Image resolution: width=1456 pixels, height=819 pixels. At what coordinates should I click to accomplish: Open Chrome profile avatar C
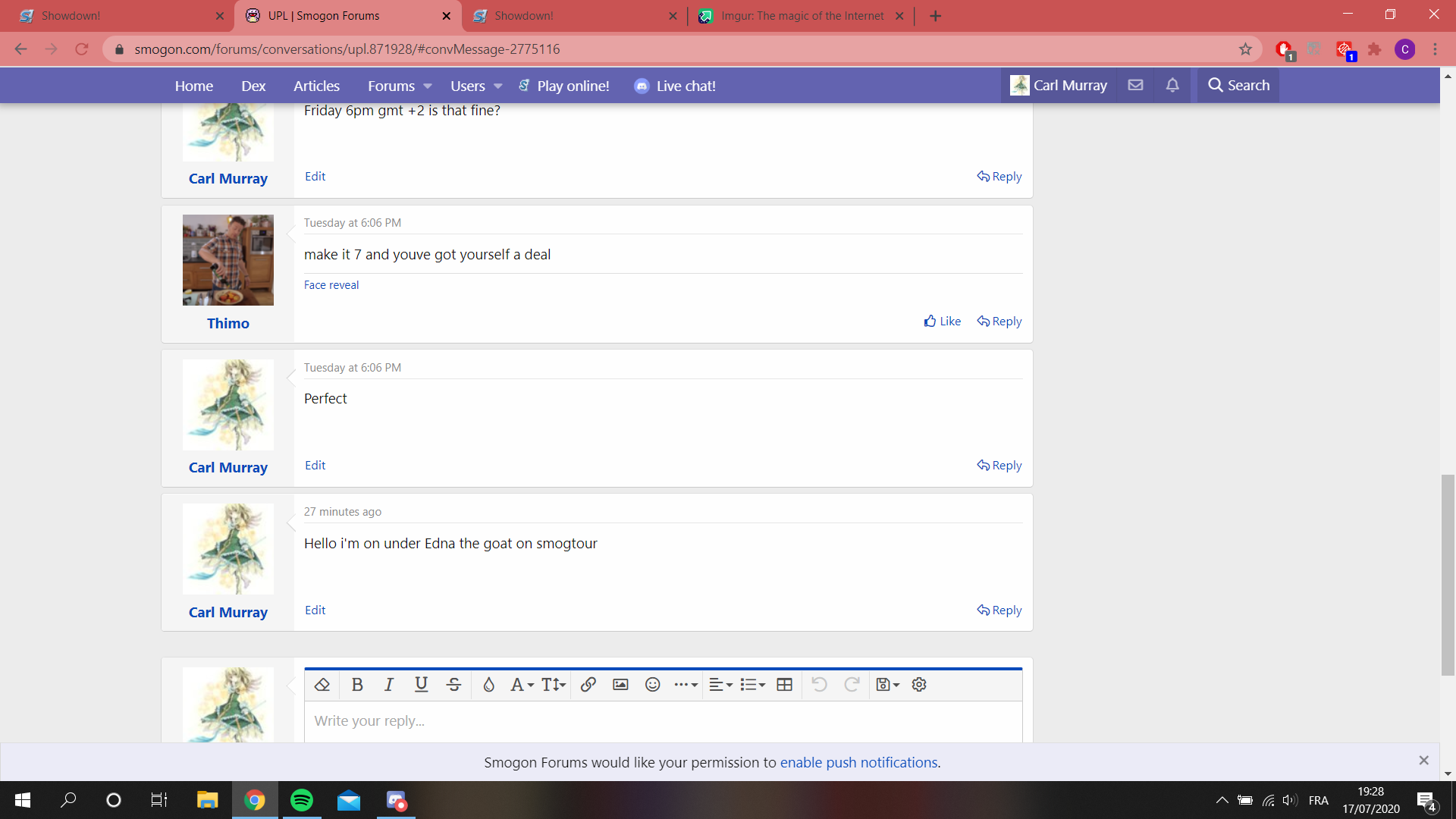coord(1404,49)
